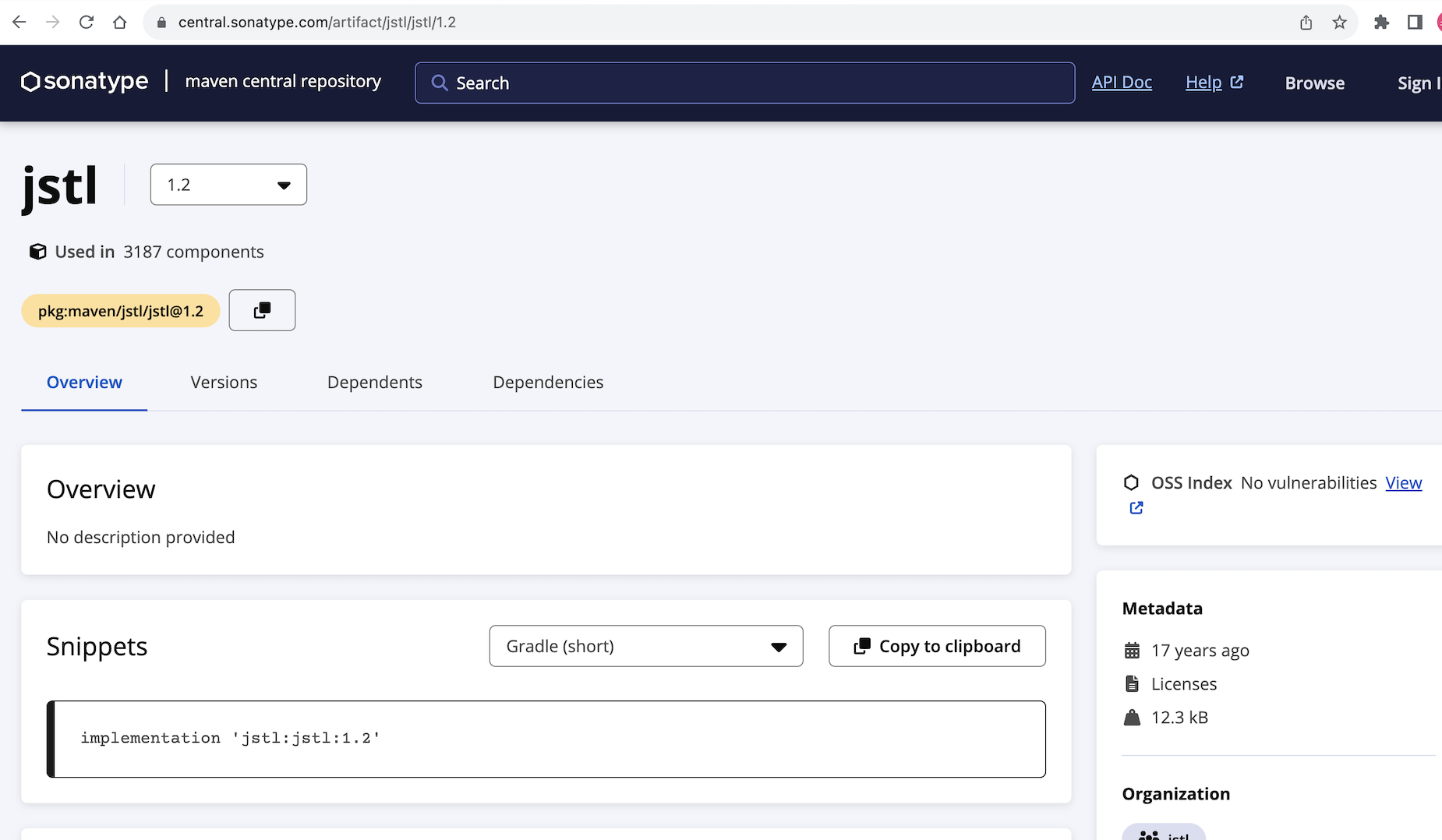The height and width of the screenshot is (840, 1442).
Task: Click the OSS Index View link
Action: pyautogui.click(x=1403, y=483)
